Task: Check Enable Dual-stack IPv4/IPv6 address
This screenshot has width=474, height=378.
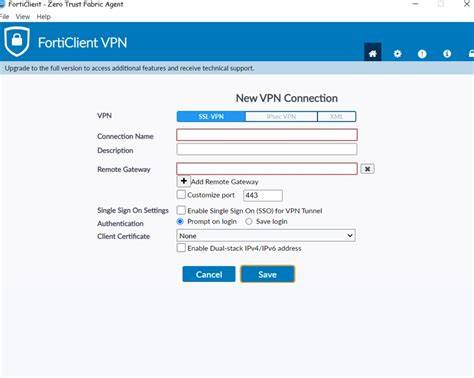Action: pos(181,248)
